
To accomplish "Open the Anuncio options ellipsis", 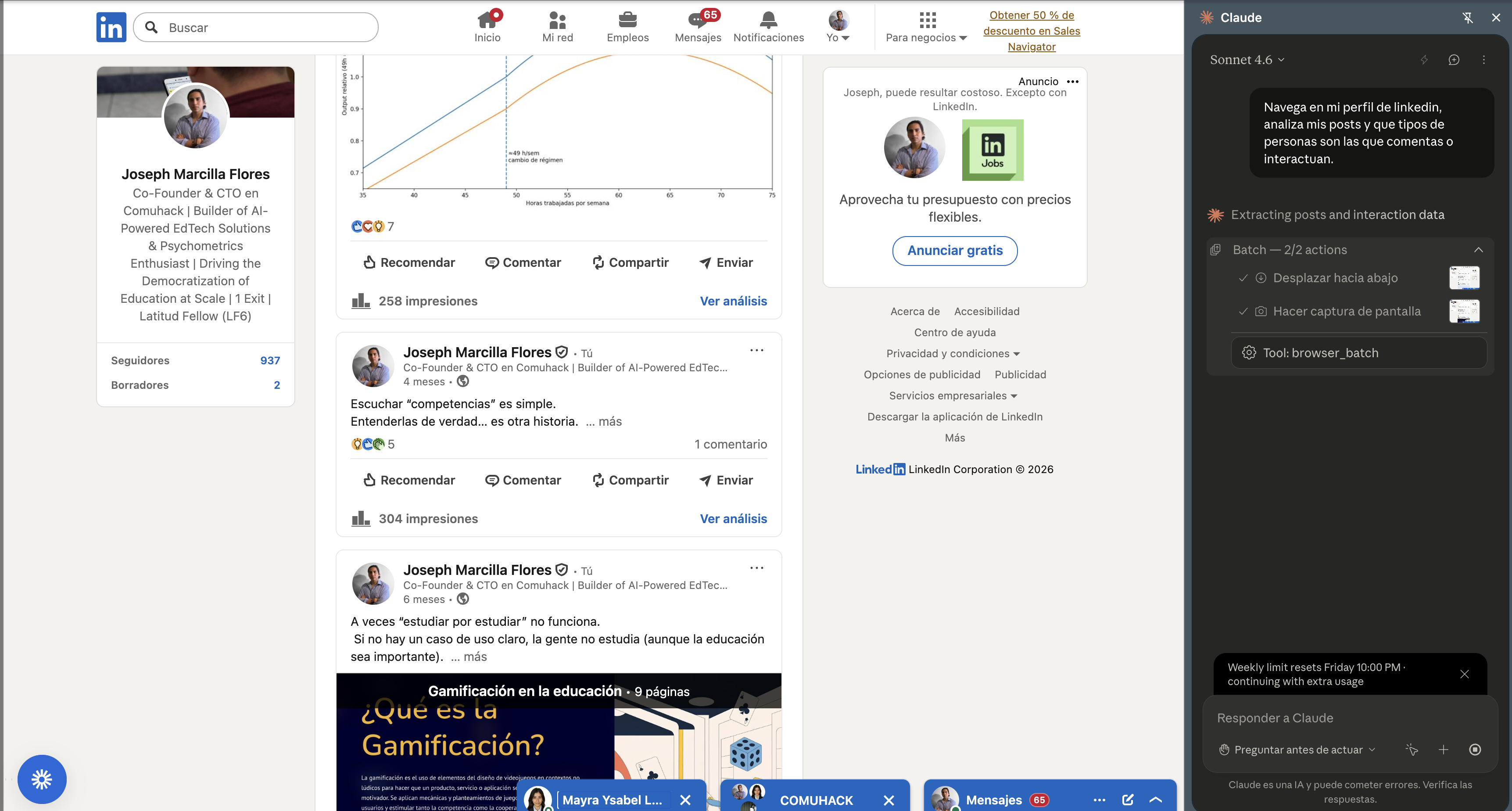I will pos(1072,82).
